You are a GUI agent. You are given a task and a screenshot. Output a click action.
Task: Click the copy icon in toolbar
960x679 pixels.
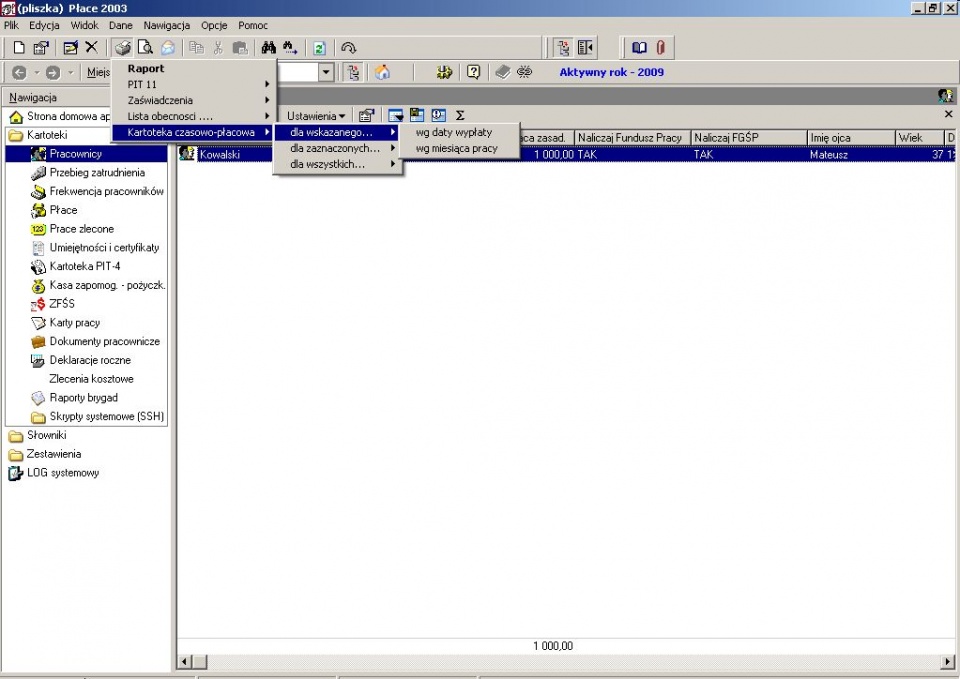[x=197, y=48]
